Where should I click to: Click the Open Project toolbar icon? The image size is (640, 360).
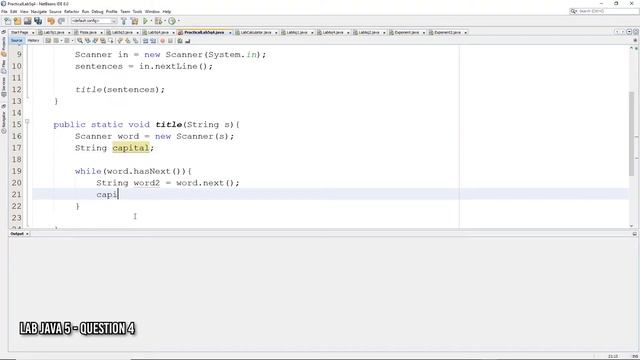click(27, 21)
